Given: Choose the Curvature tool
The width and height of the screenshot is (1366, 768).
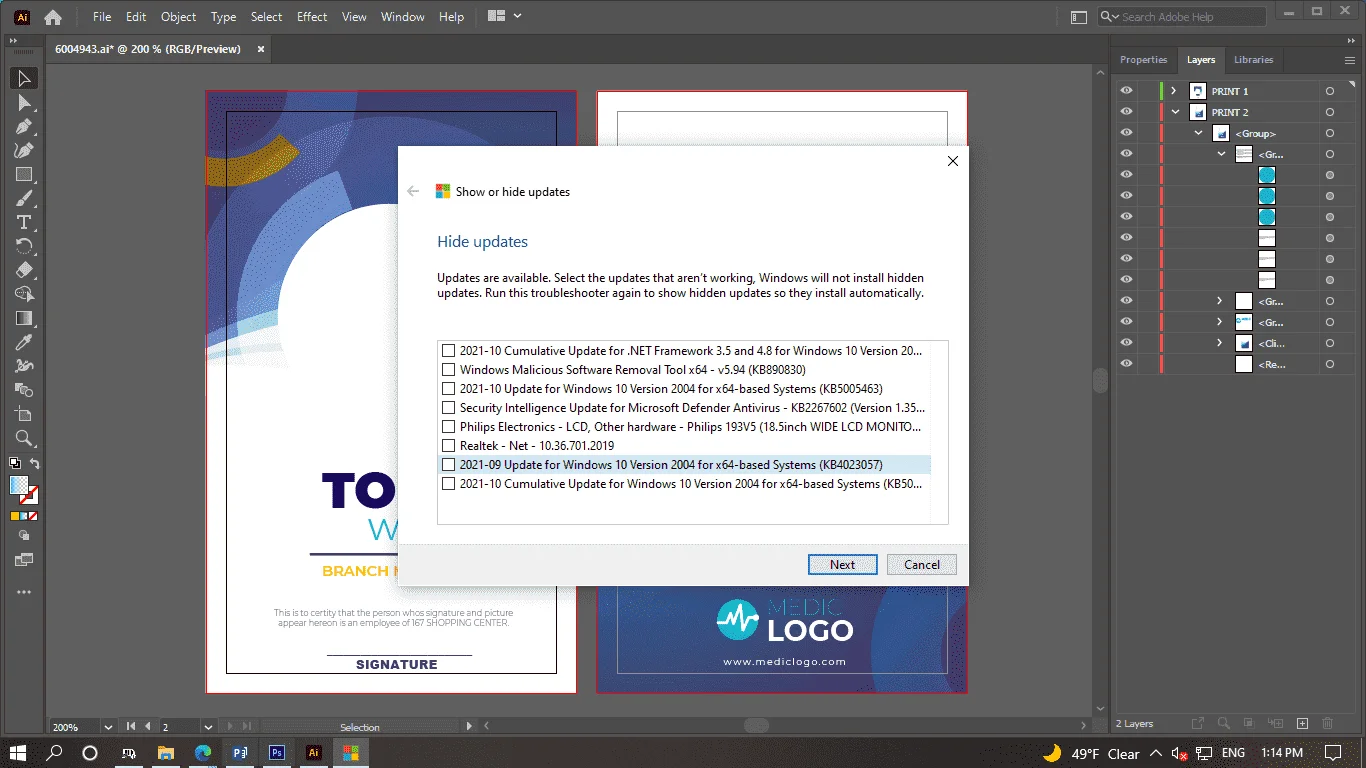Looking at the screenshot, I should coord(25,151).
